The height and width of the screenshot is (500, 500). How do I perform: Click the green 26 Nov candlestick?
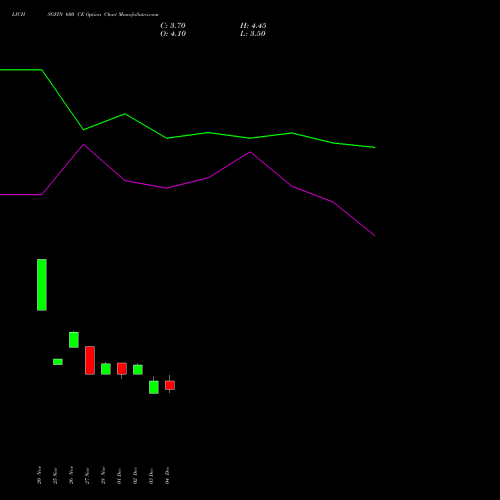coord(74,340)
